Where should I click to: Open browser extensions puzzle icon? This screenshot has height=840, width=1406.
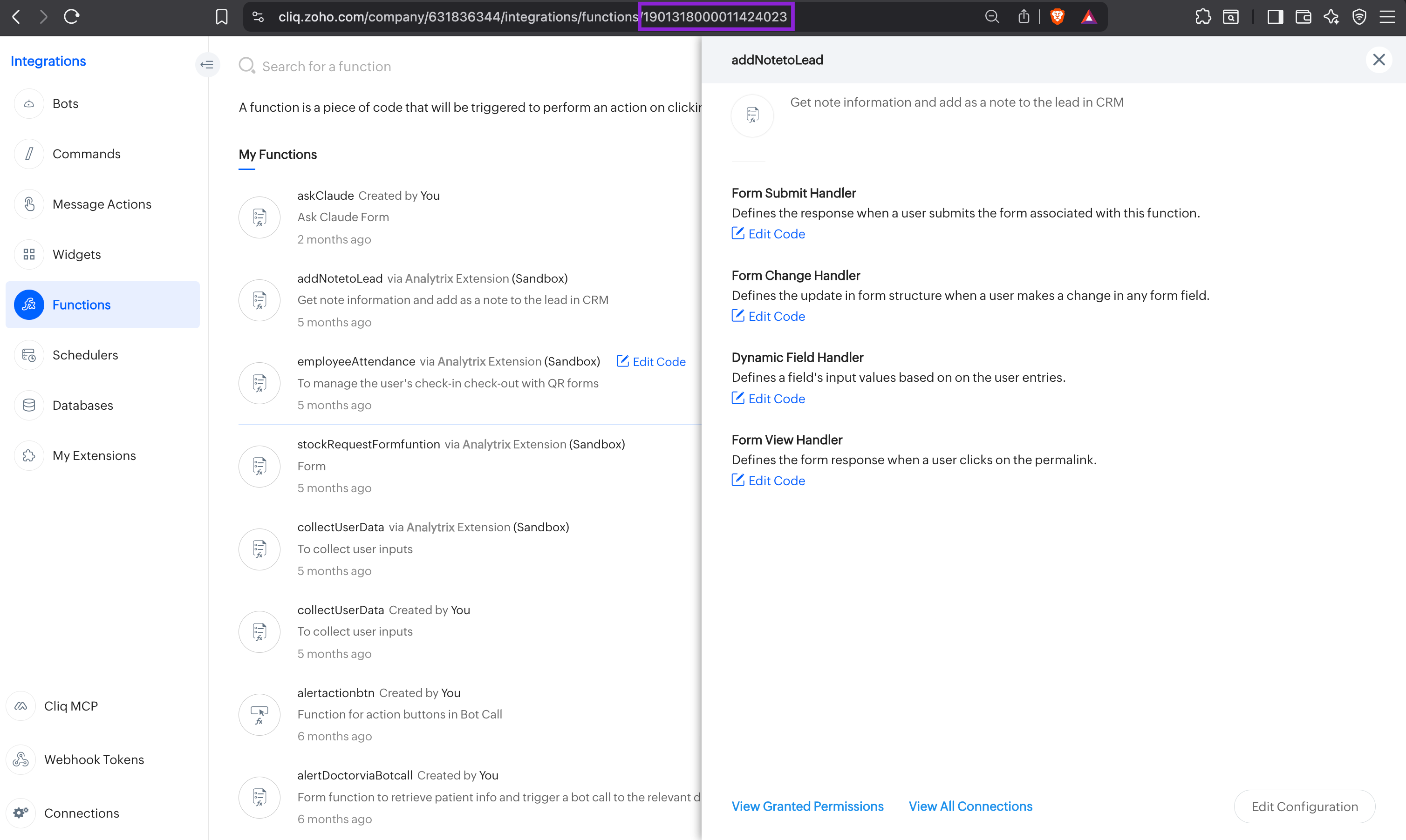(x=1203, y=17)
